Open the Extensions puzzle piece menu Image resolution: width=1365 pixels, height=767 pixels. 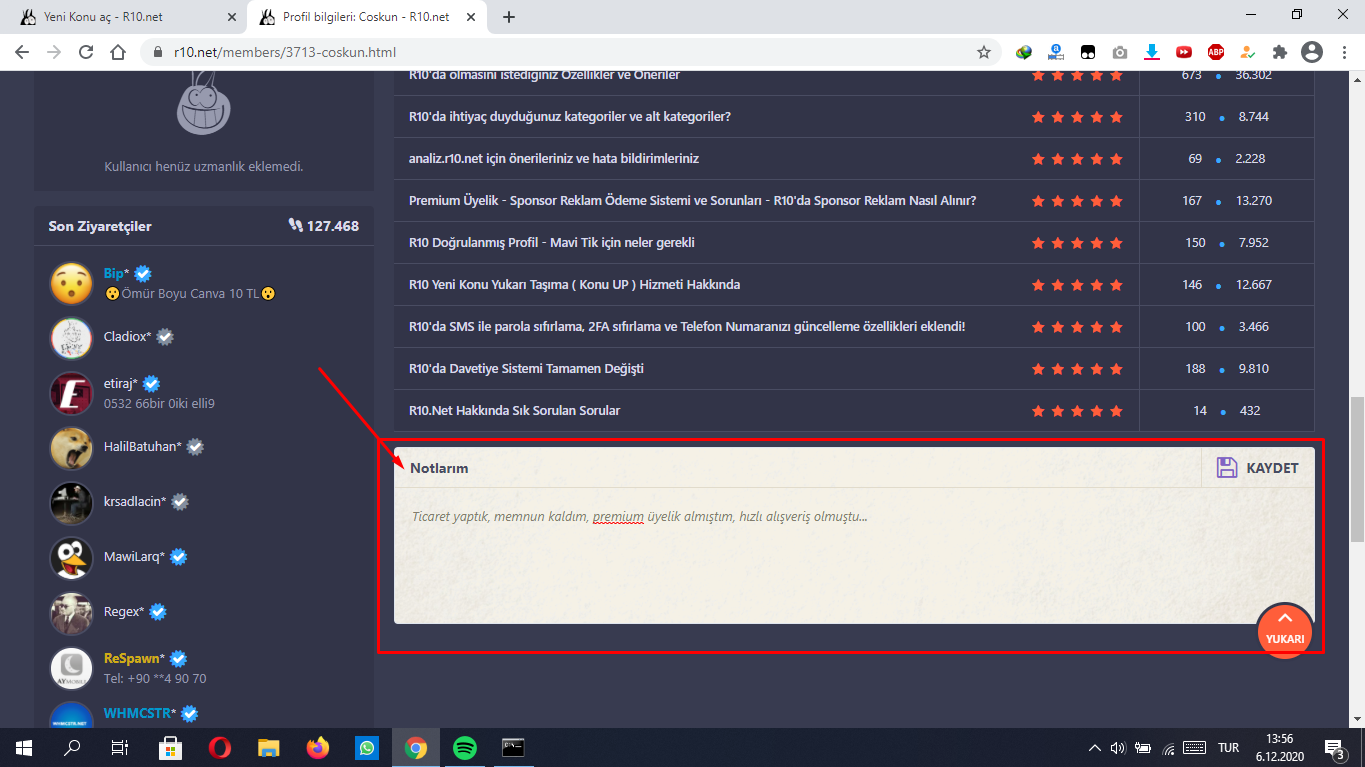tap(1279, 52)
